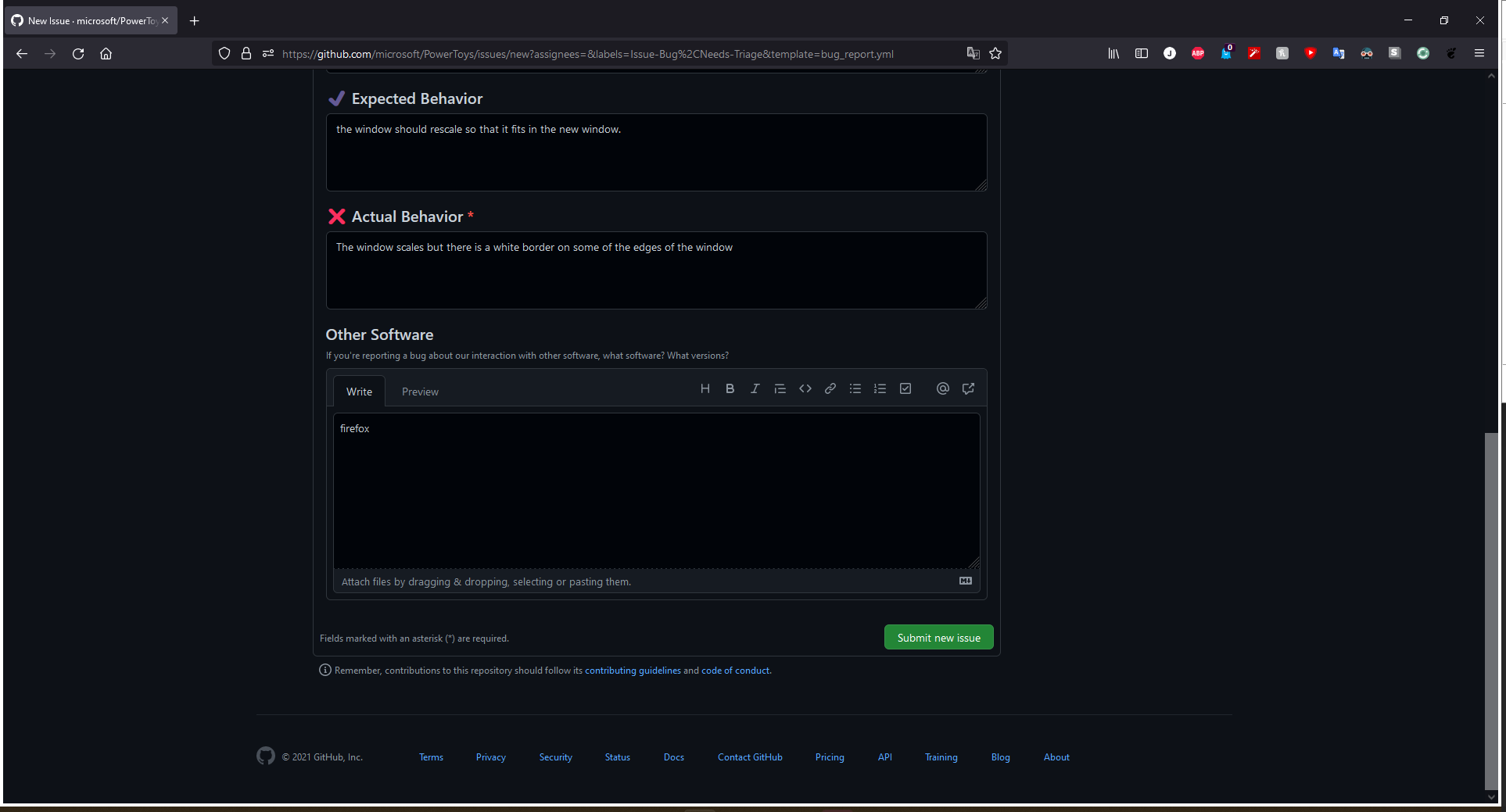The height and width of the screenshot is (812, 1506).
Task: Toggle bold formatting
Action: (730, 388)
